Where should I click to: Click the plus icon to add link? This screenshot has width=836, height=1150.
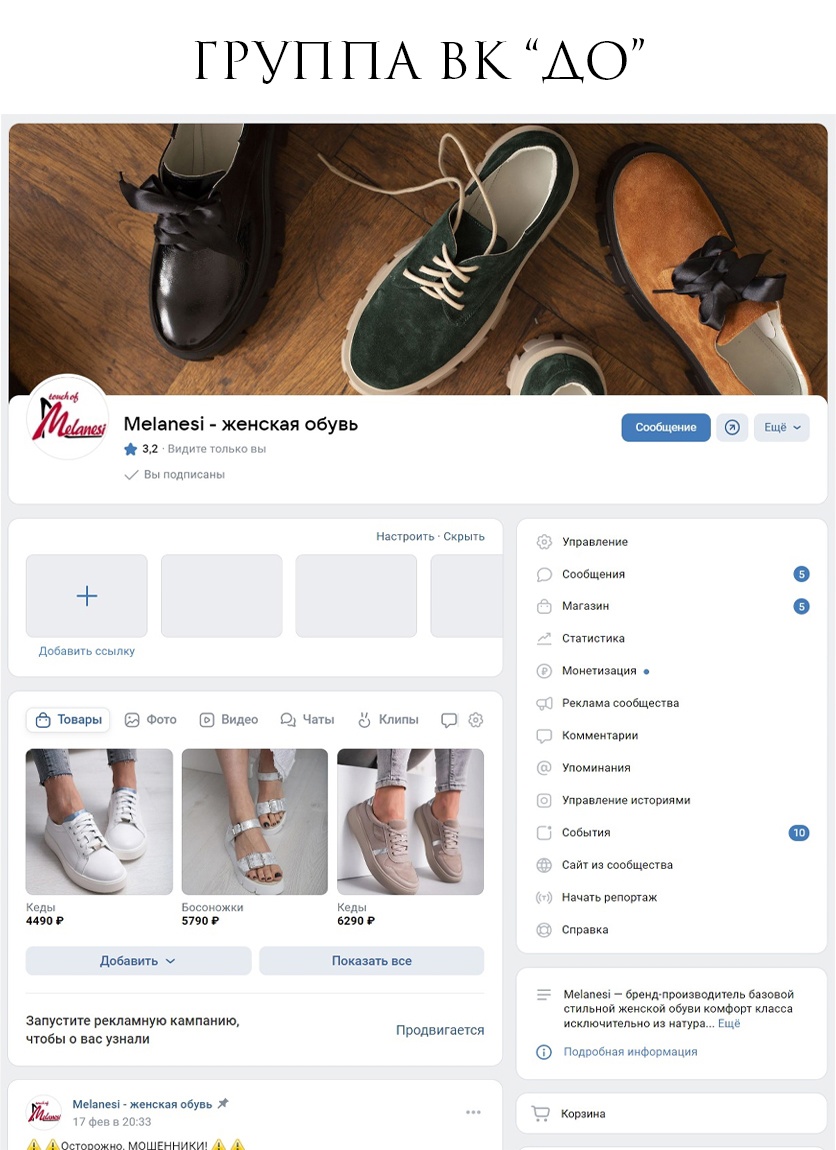point(87,596)
